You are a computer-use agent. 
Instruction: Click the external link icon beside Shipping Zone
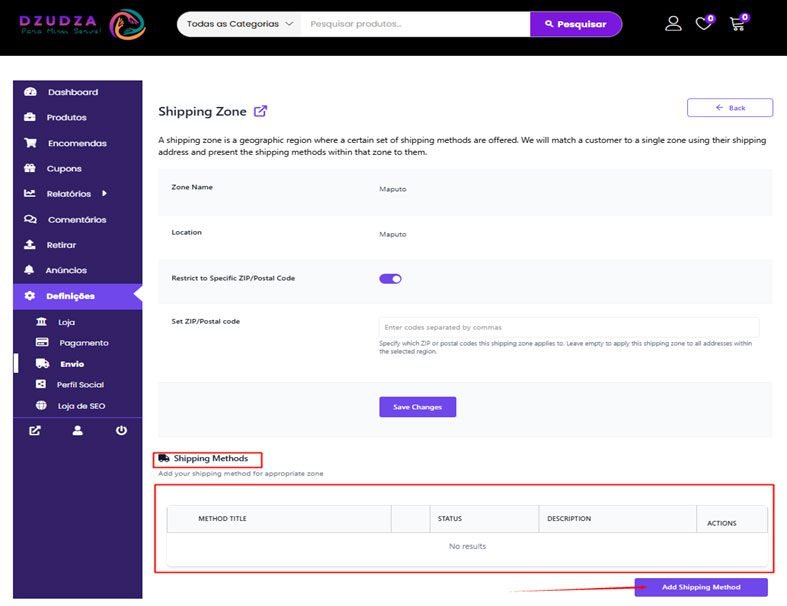260,111
